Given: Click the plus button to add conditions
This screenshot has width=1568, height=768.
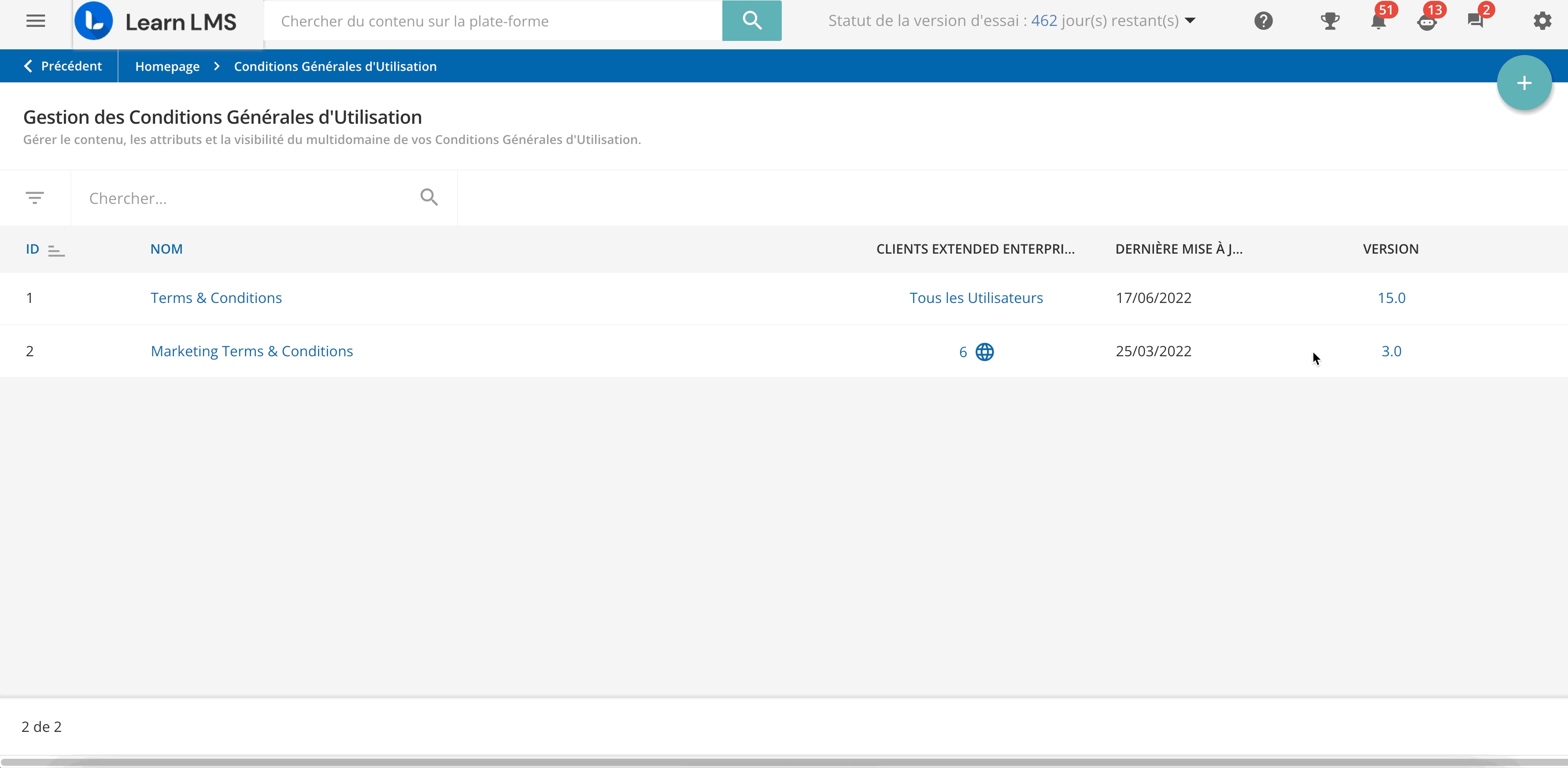Looking at the screenshot, I should (1524, 83).
